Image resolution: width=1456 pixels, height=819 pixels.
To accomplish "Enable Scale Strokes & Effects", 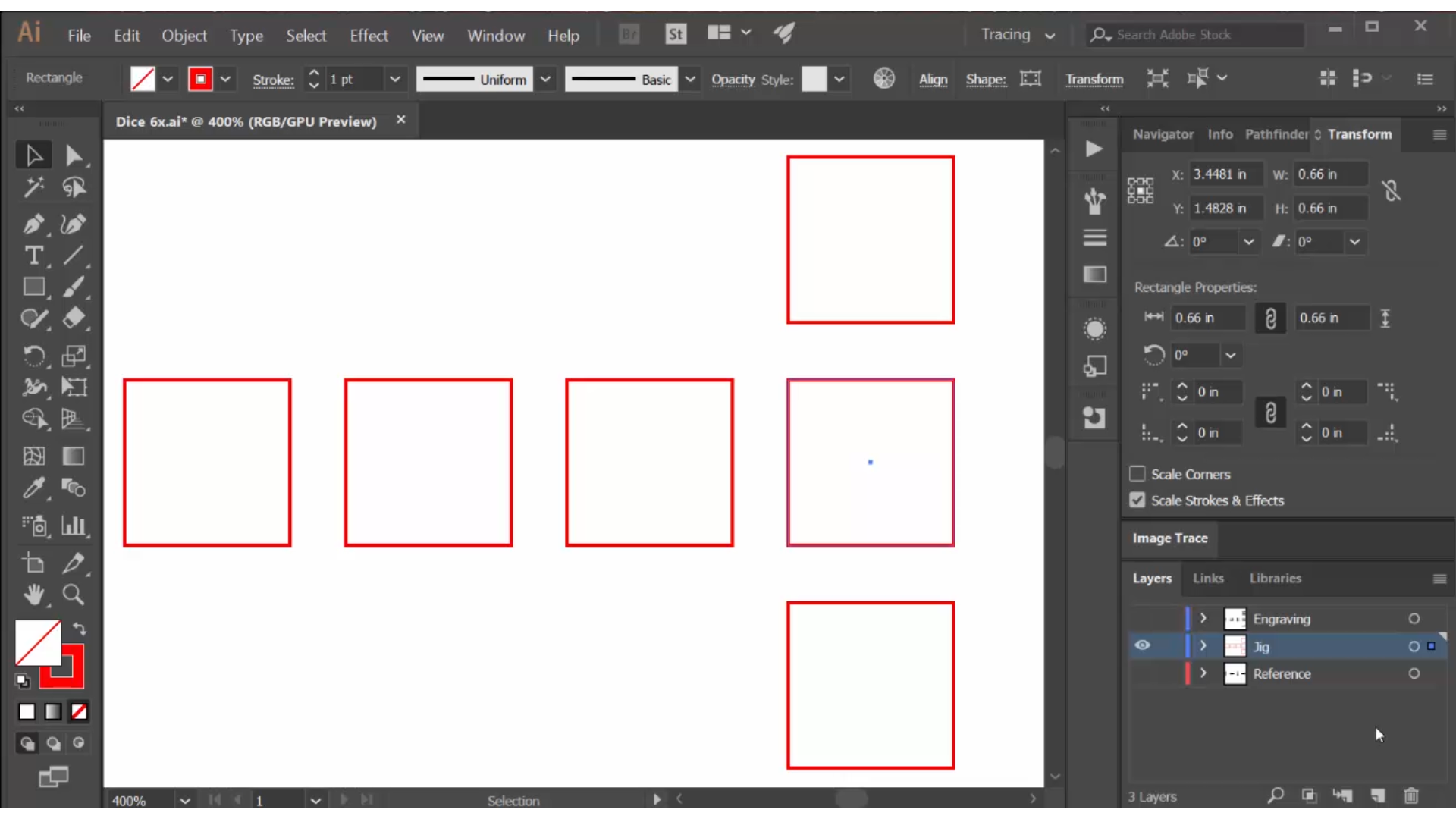I will (x=1137, y=500).
